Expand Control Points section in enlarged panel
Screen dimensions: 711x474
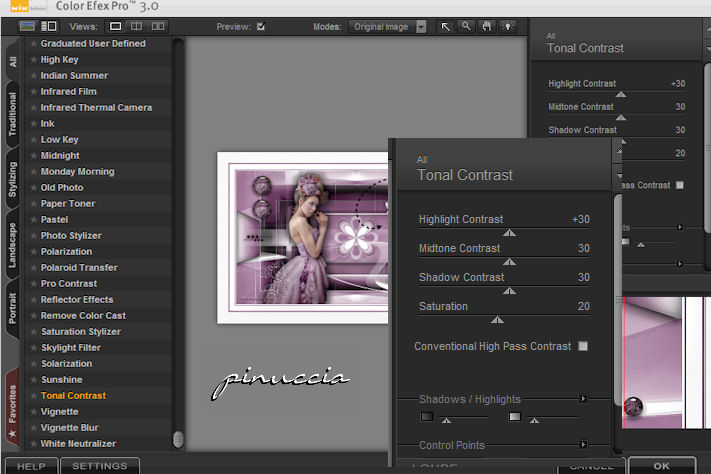[x=584, y=445]
